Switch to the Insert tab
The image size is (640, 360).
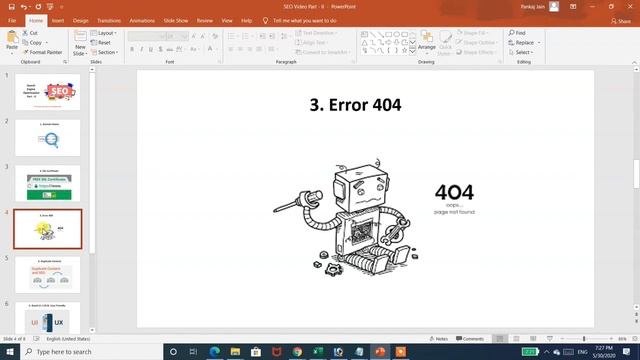point(58,20)
